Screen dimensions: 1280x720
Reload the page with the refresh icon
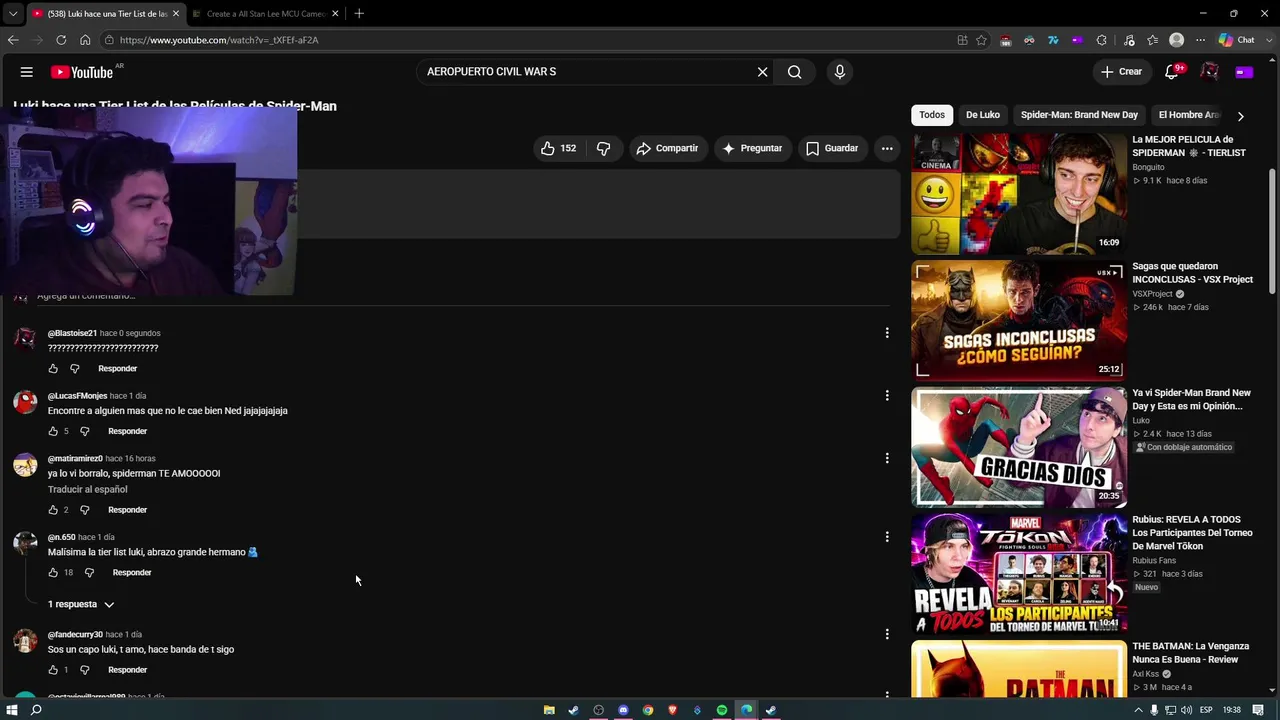61,40
